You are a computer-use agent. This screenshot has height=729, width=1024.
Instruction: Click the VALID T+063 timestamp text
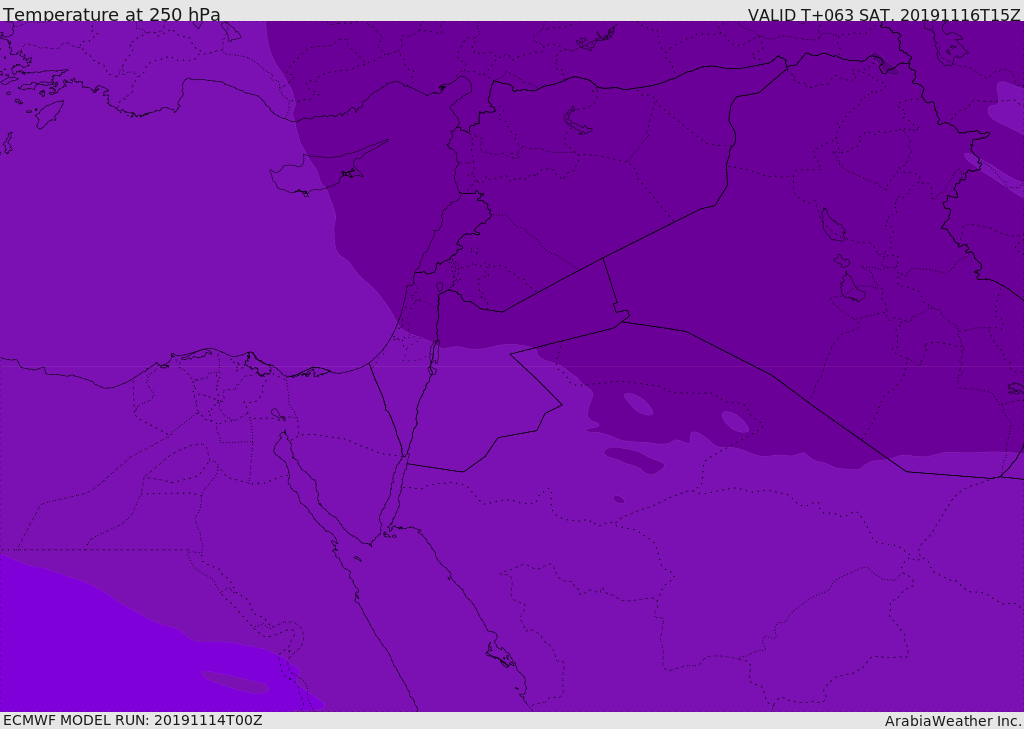tap(884, 15)
